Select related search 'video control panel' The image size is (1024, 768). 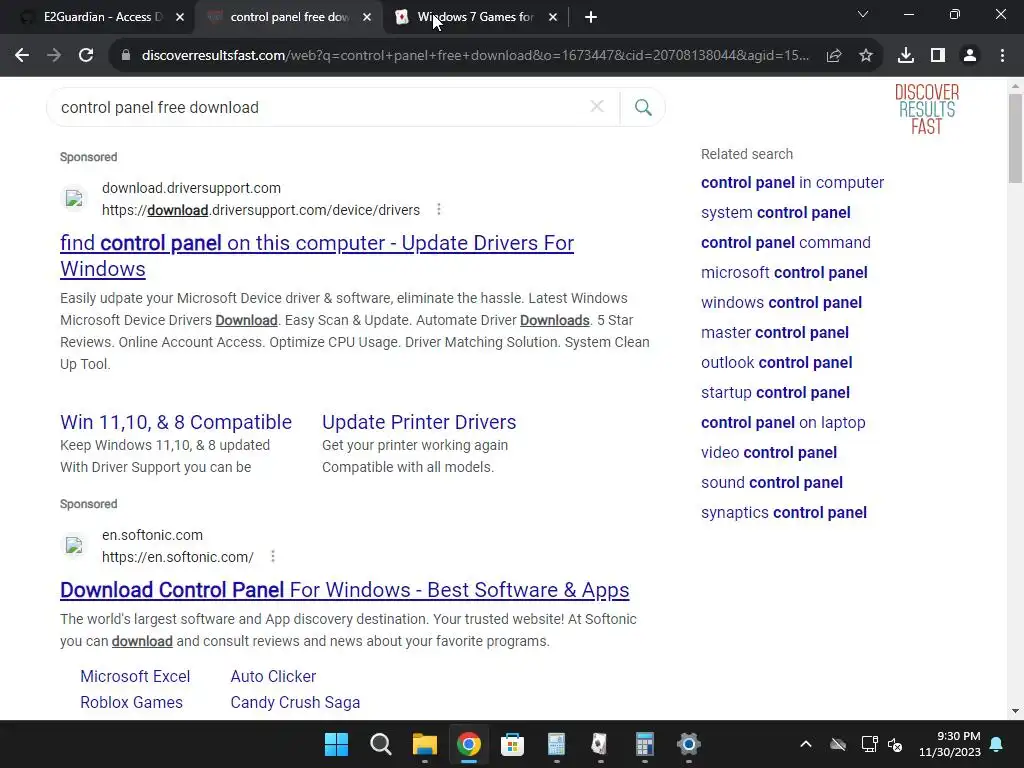click(769, 453)
